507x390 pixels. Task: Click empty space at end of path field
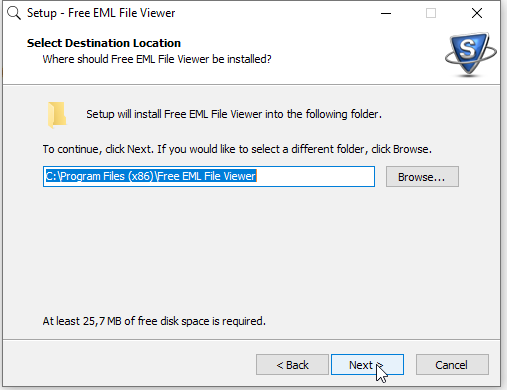pos(315,176)
